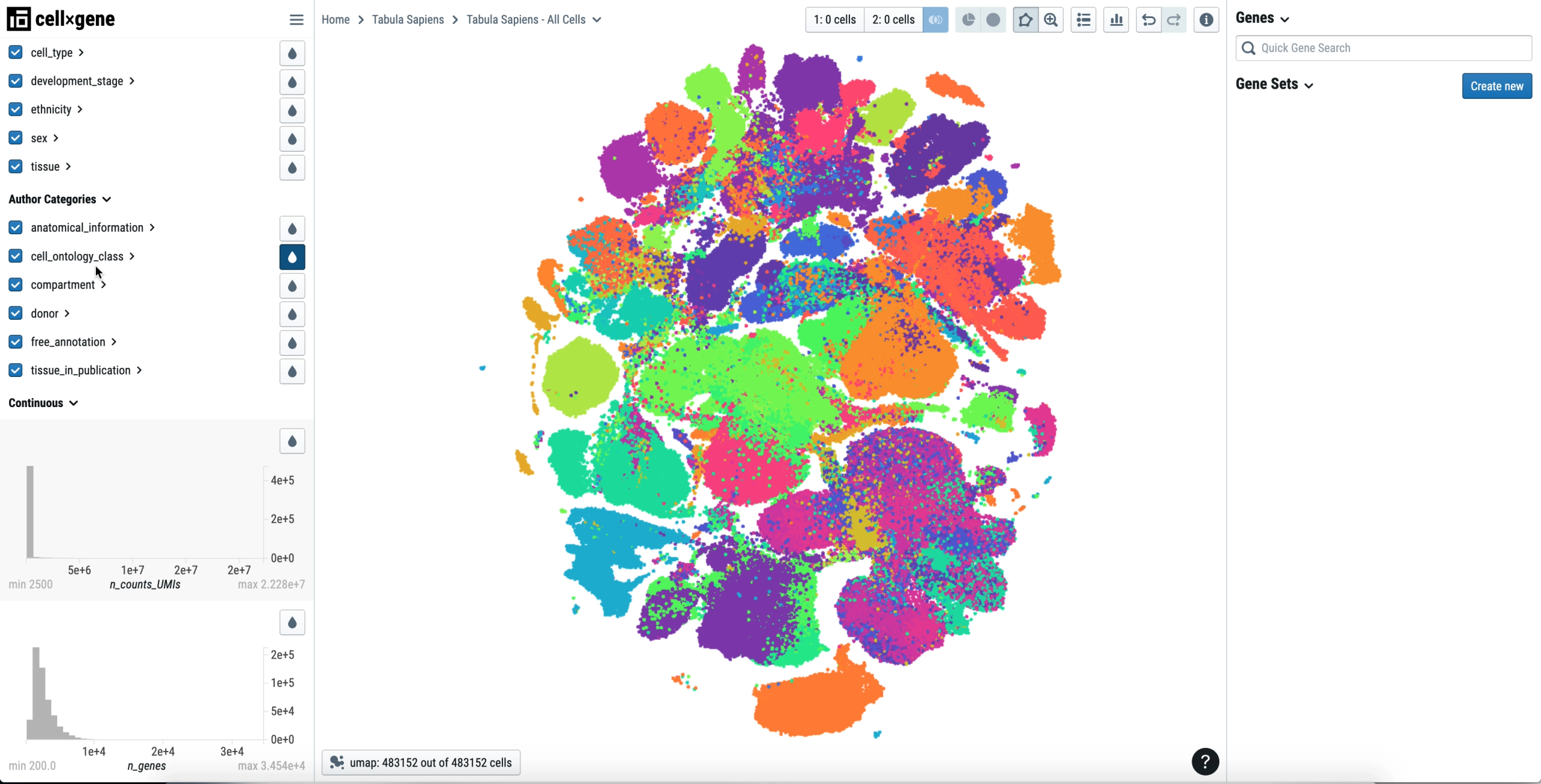Toggle the category labels list icon
Viewport: 1541px width, 784px height.
[1083, 20]
